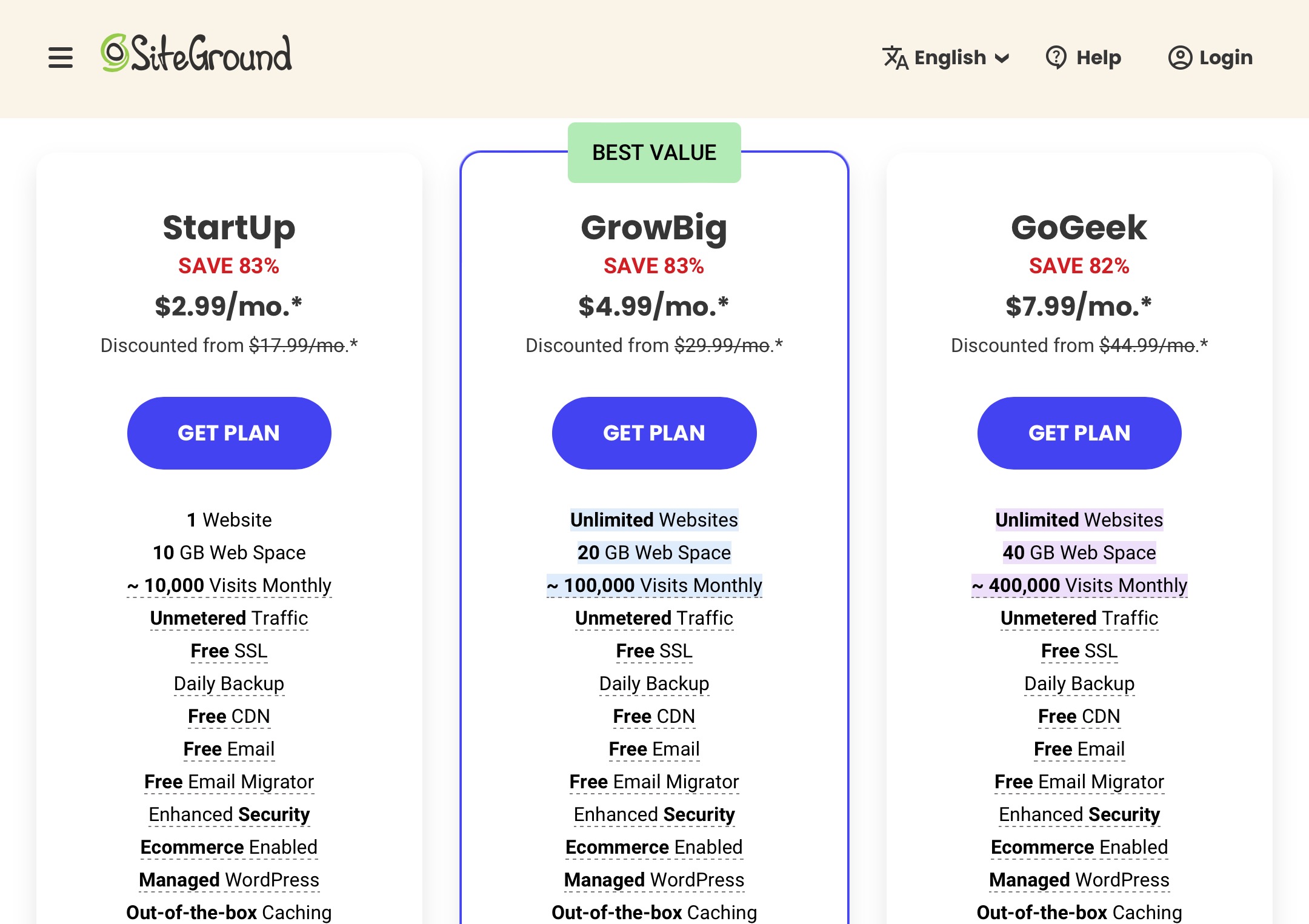Viewport: 1309px width, 924px height.
Task: Click GET PLAN for GoGeek
Action: tap(1079, 433)
